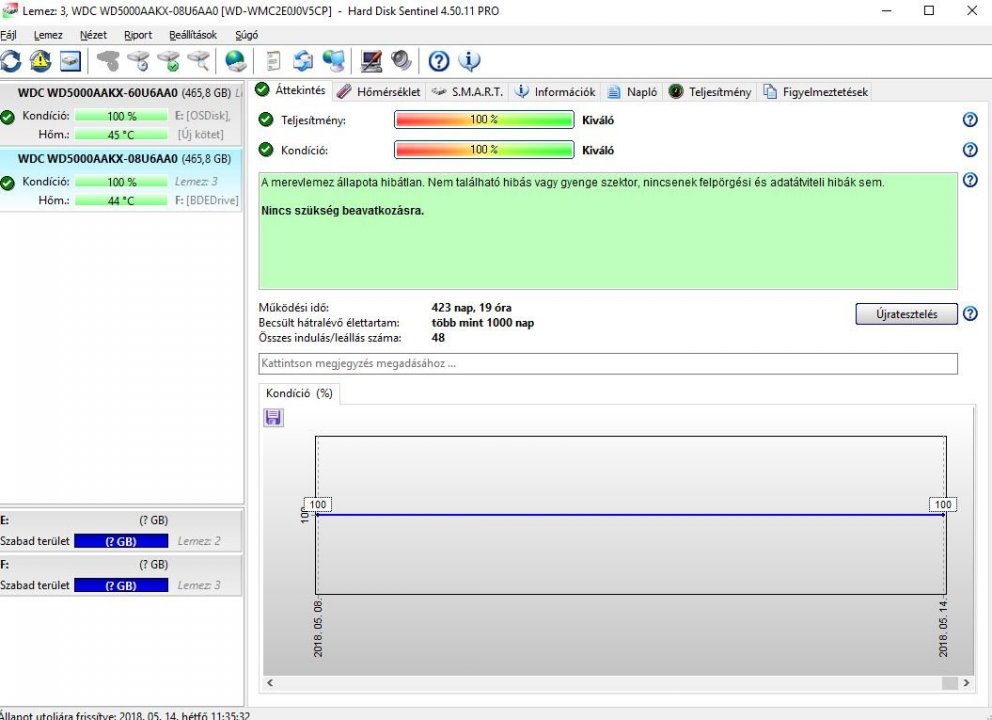Click the send report envelope icon

pyautogui.click(x=303, y=61)
